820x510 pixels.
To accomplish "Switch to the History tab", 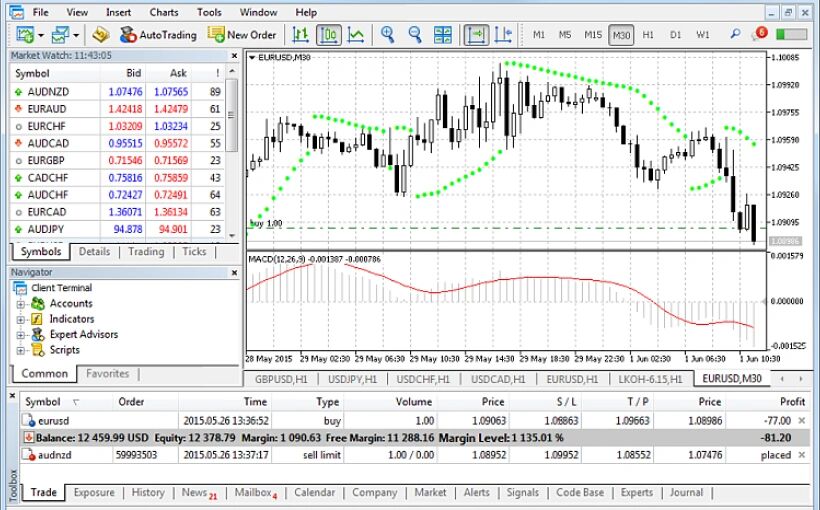I will pos(148,492).
